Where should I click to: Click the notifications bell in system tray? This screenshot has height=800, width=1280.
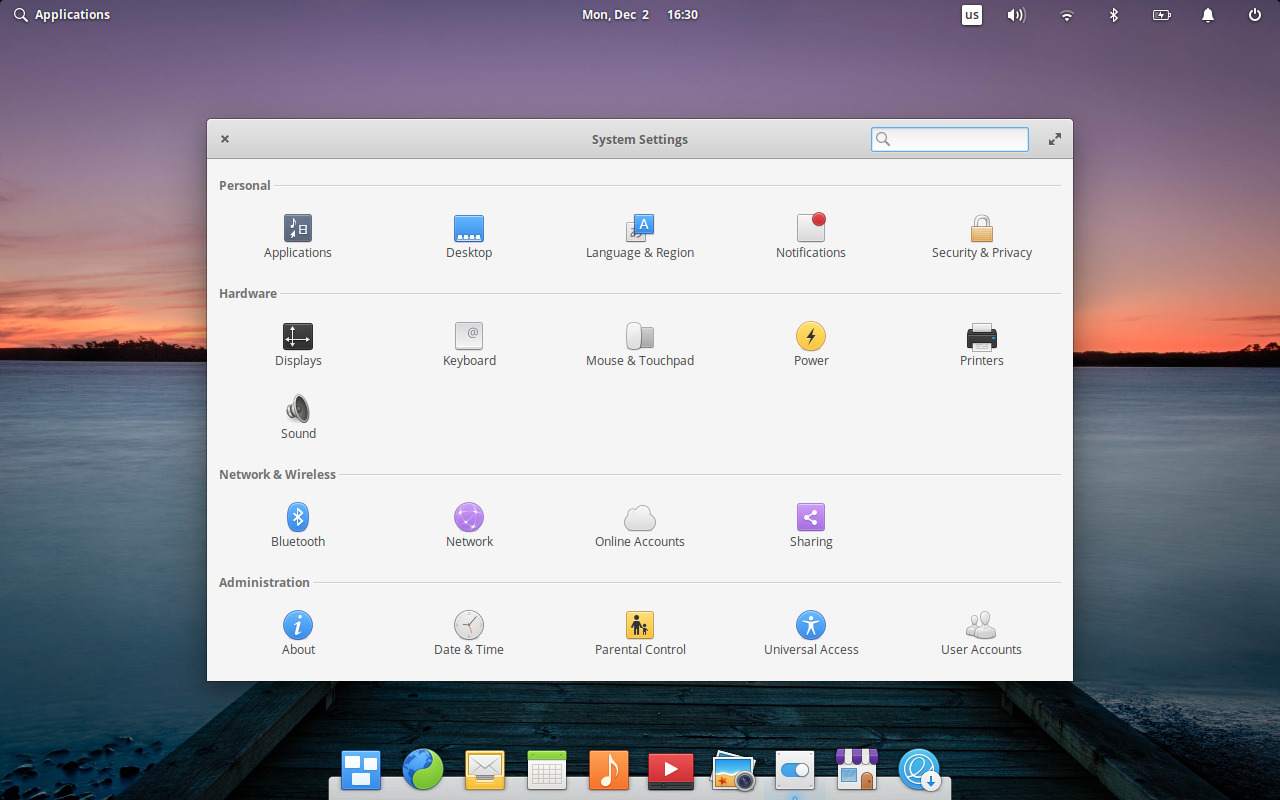point(1207,14)
